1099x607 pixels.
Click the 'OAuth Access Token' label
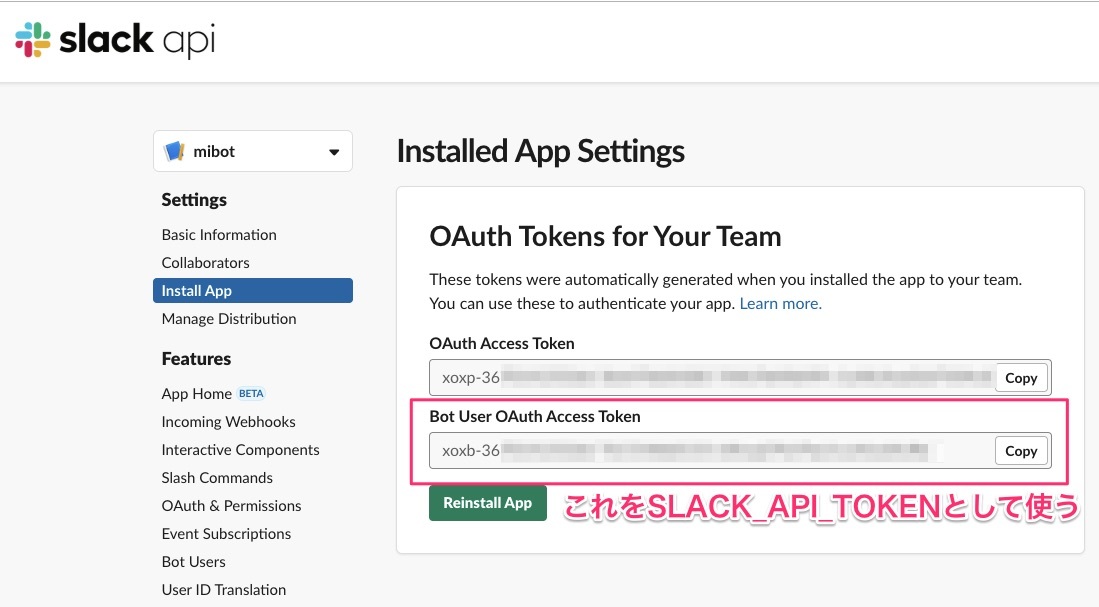click(502, 343)
